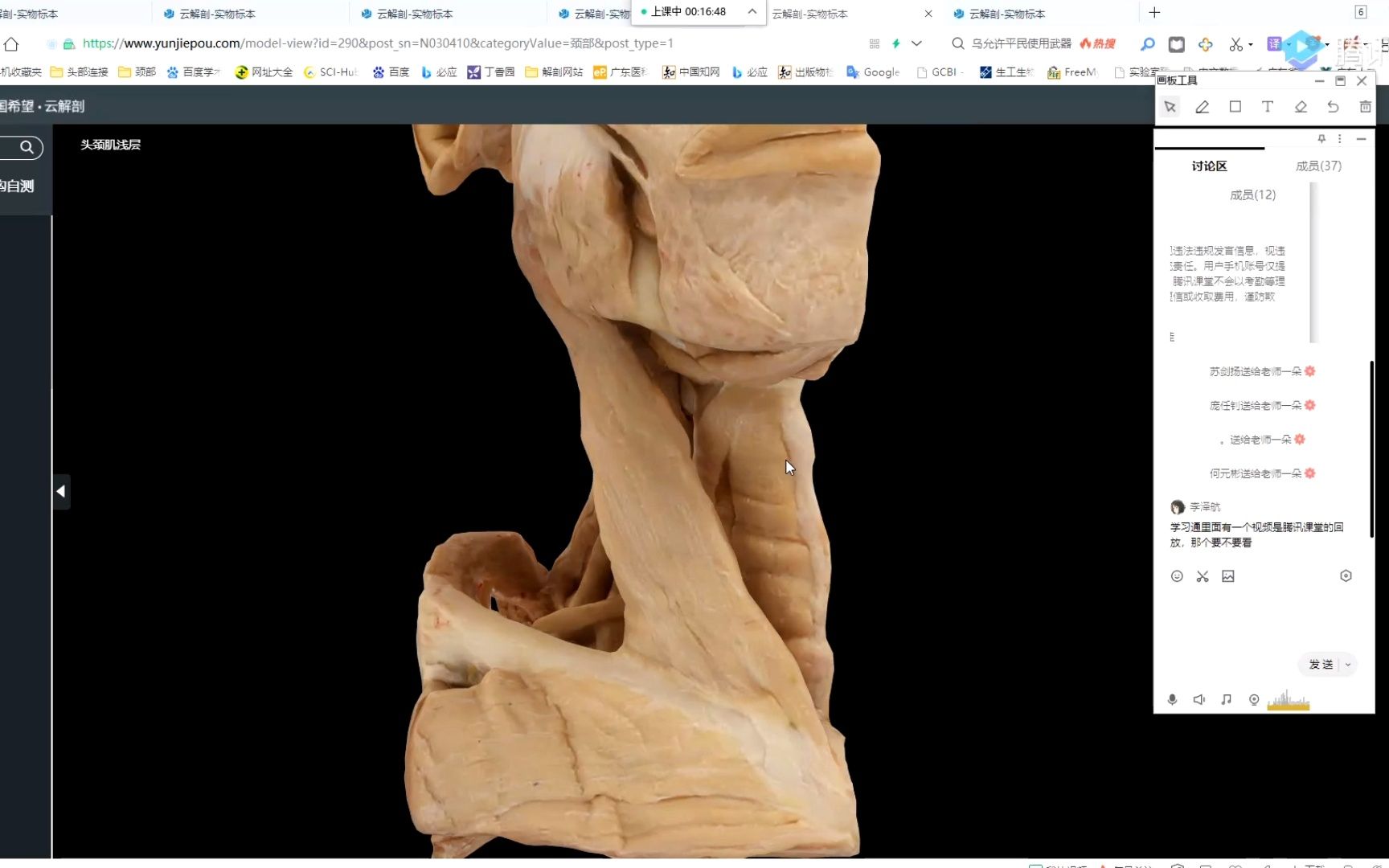Click 李泽航's chat message
Screen dimensions: 1389x868
(1256, 535)
